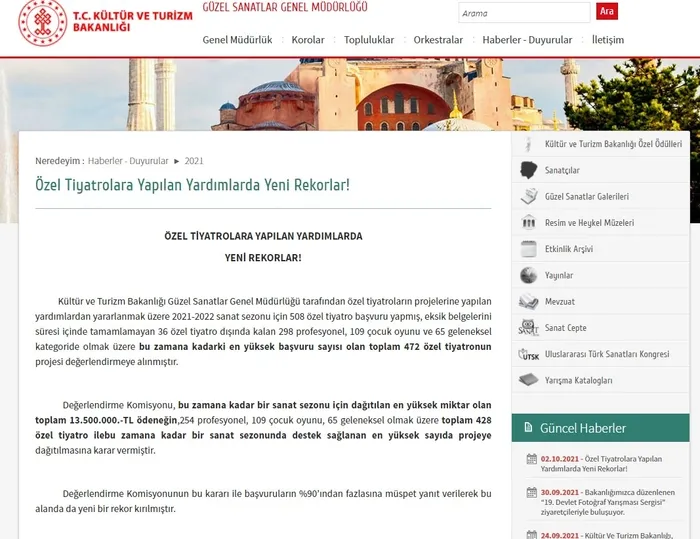Viewport: 700px width, 539px height.
Task: Open Yayınlar sidebar link
Action: tap(559, 275)
